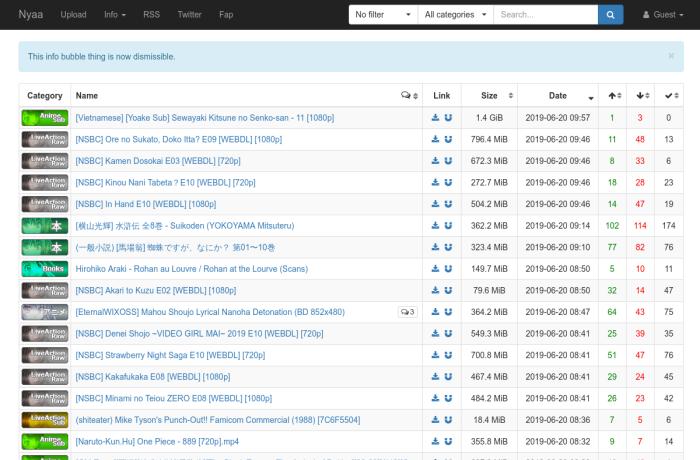Sort table by Date column

click(x=558, y=96)
